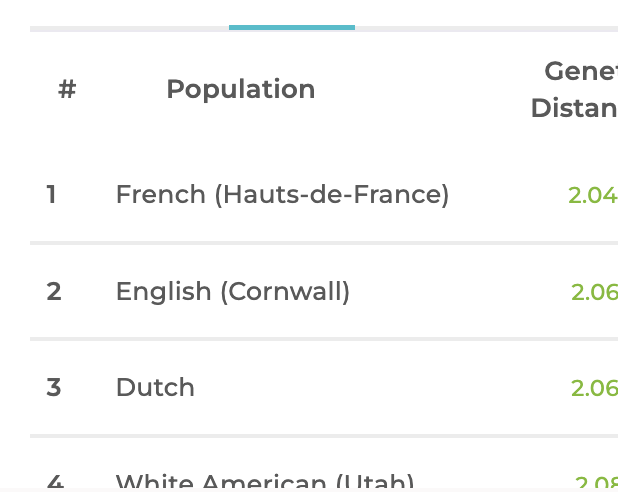Click rank number 4
Screen dimensions: 618x492
55,483
